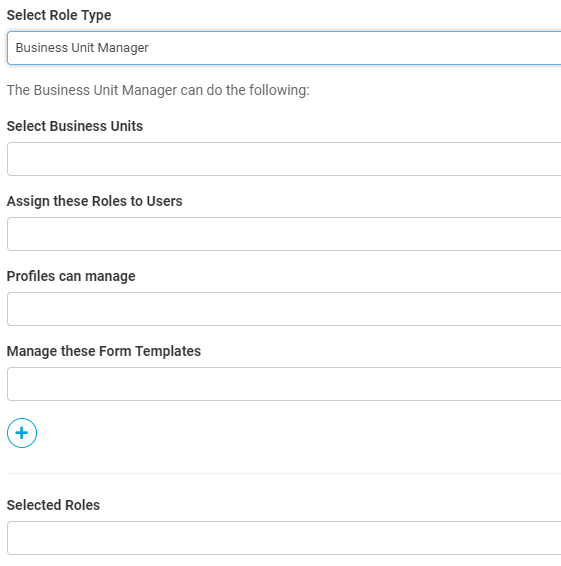Click the Select Business Units field

tap(284, 159)
